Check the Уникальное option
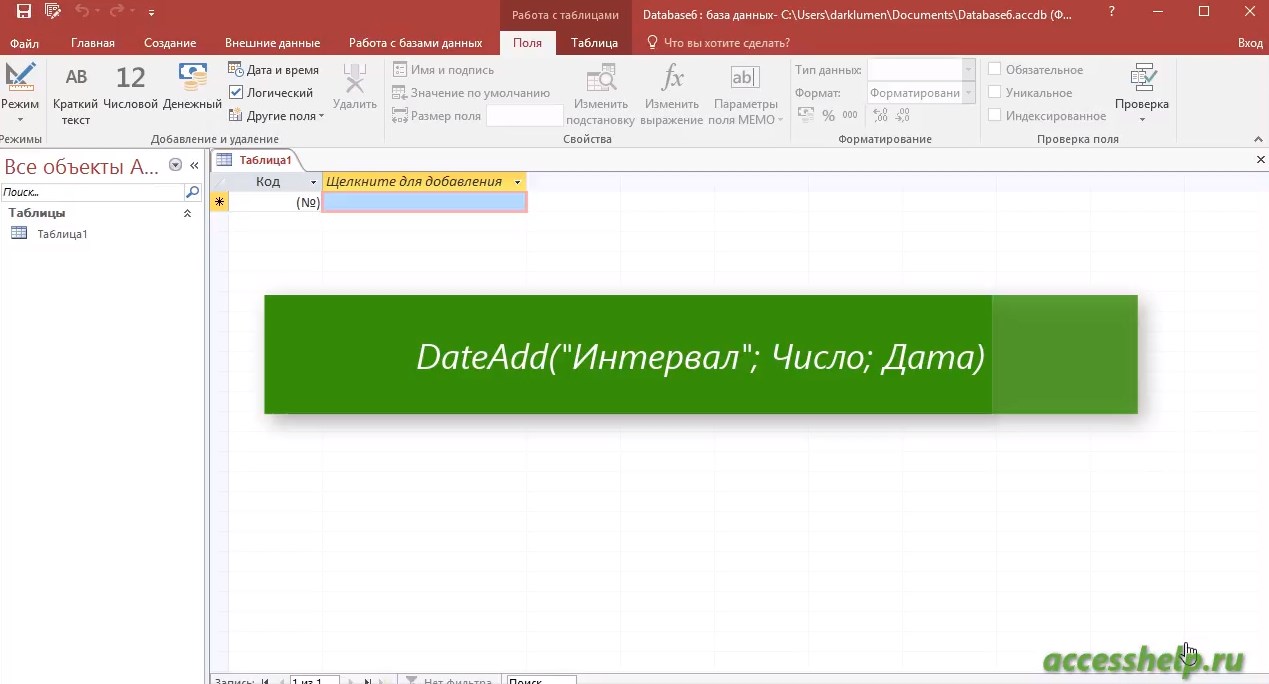1269x684 pixels. [x=995, y=93]
